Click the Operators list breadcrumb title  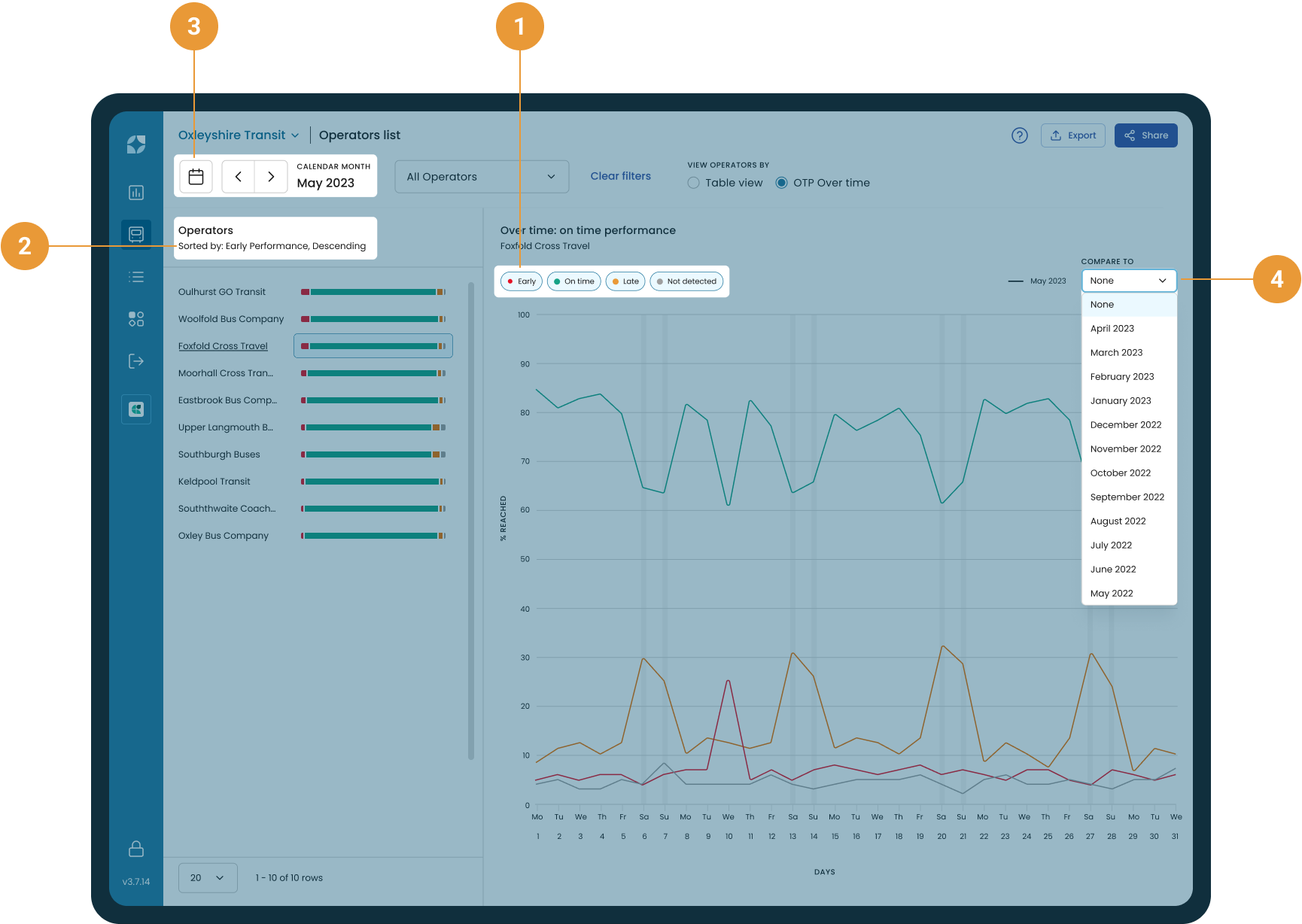coord(360,135)
